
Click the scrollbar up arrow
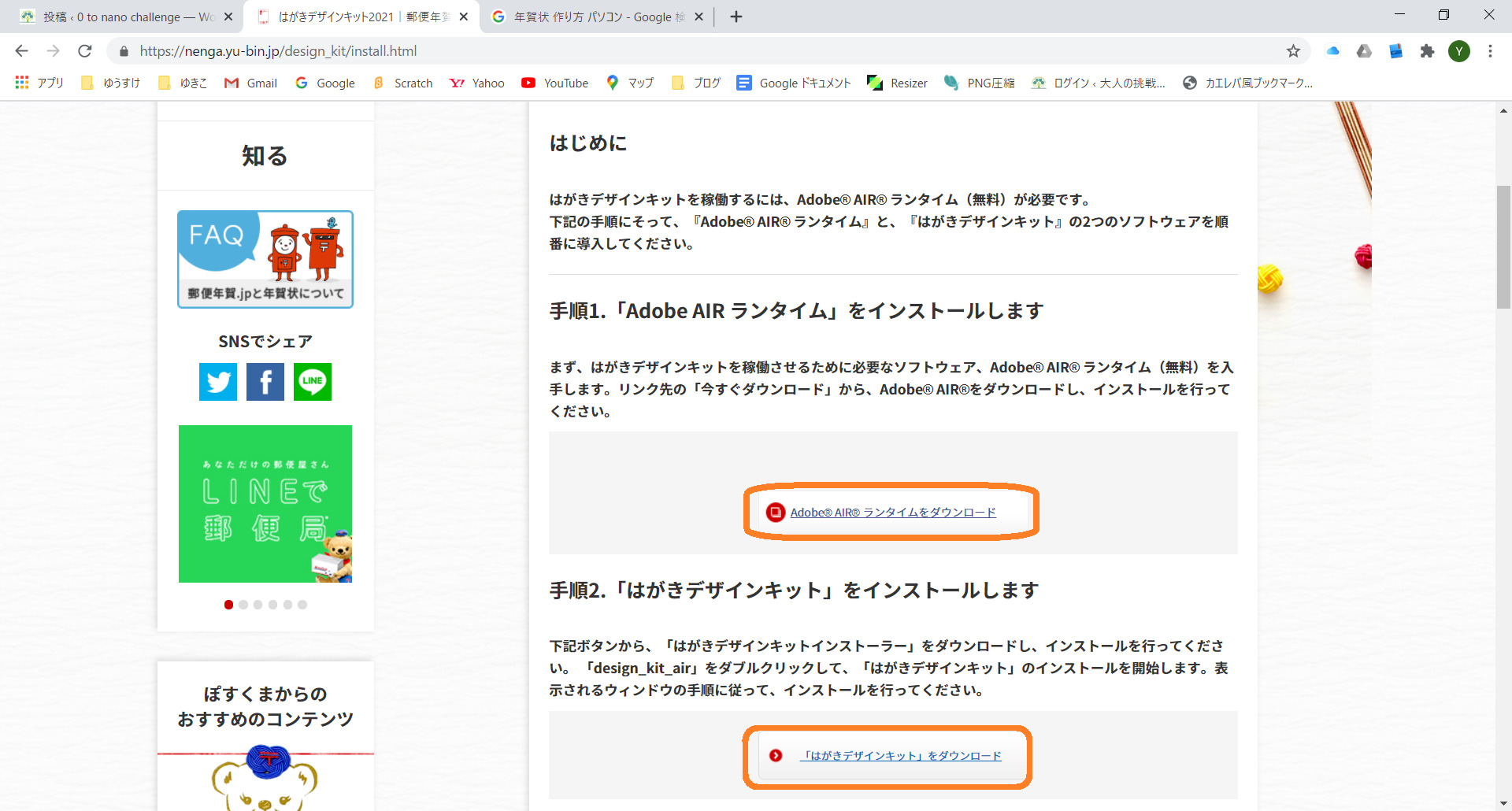pyautogui.click(x=1503, y=110)
